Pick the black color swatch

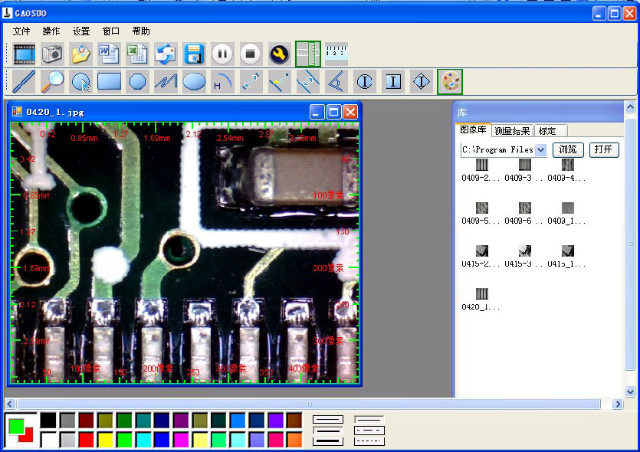click(x=48, y=420)
